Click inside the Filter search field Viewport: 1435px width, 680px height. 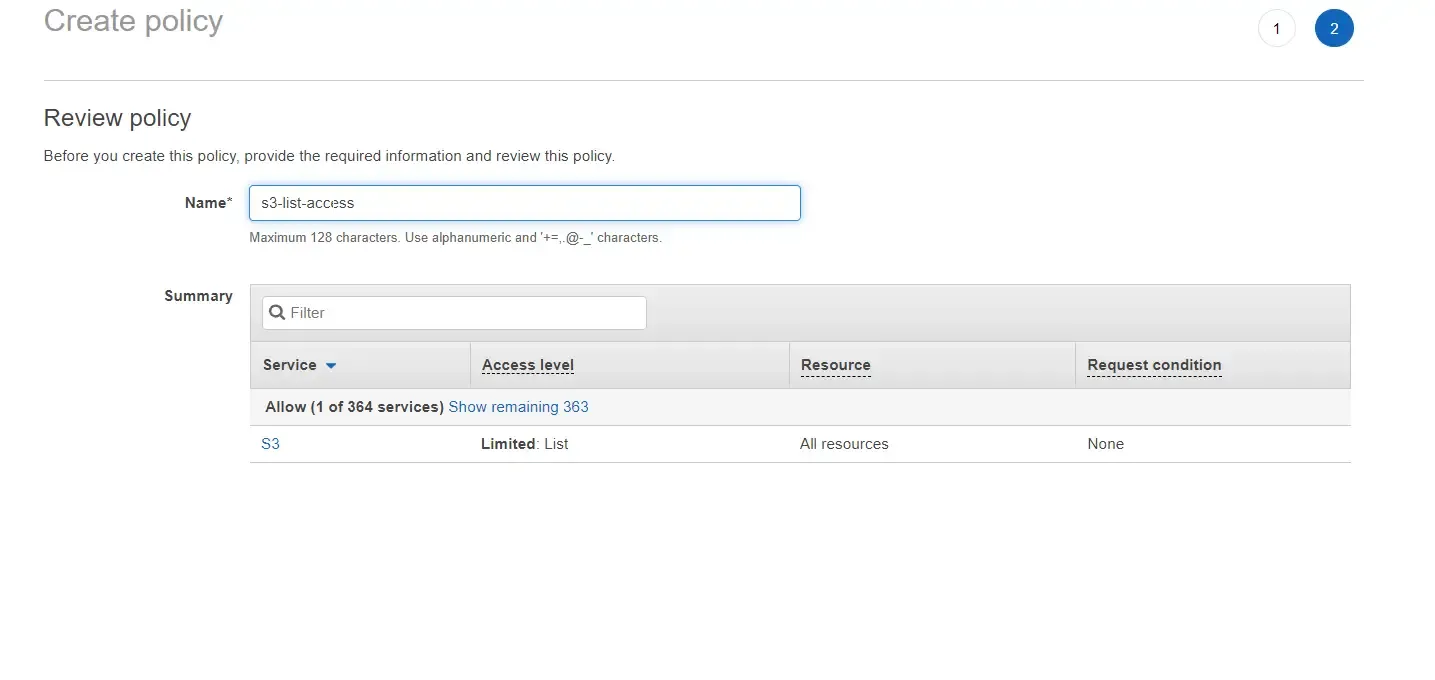coord(450,312)
